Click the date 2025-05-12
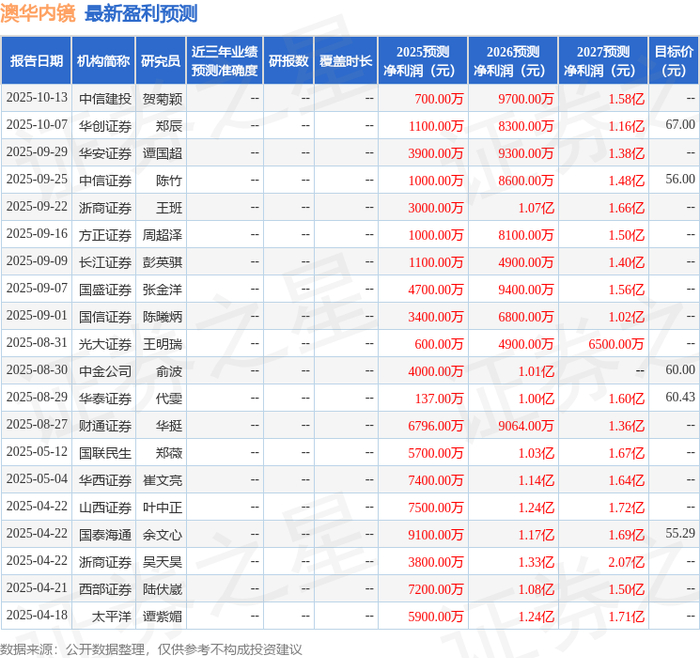The height and width of the screenshot is (658, 700). (37, 452)
